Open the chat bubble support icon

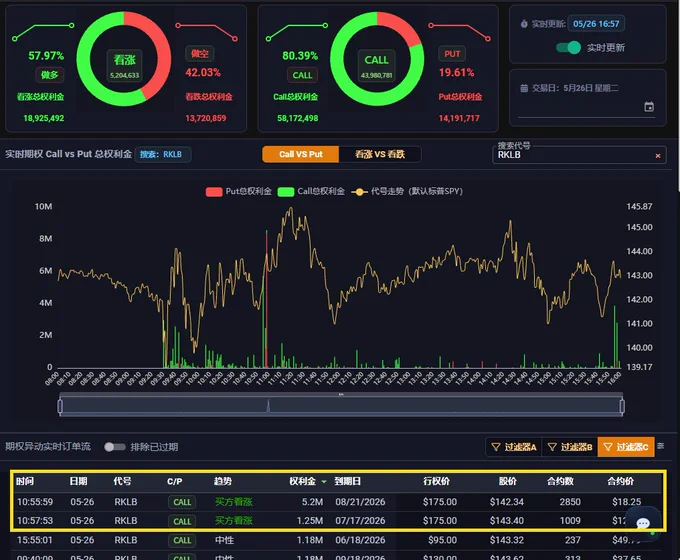643,523
